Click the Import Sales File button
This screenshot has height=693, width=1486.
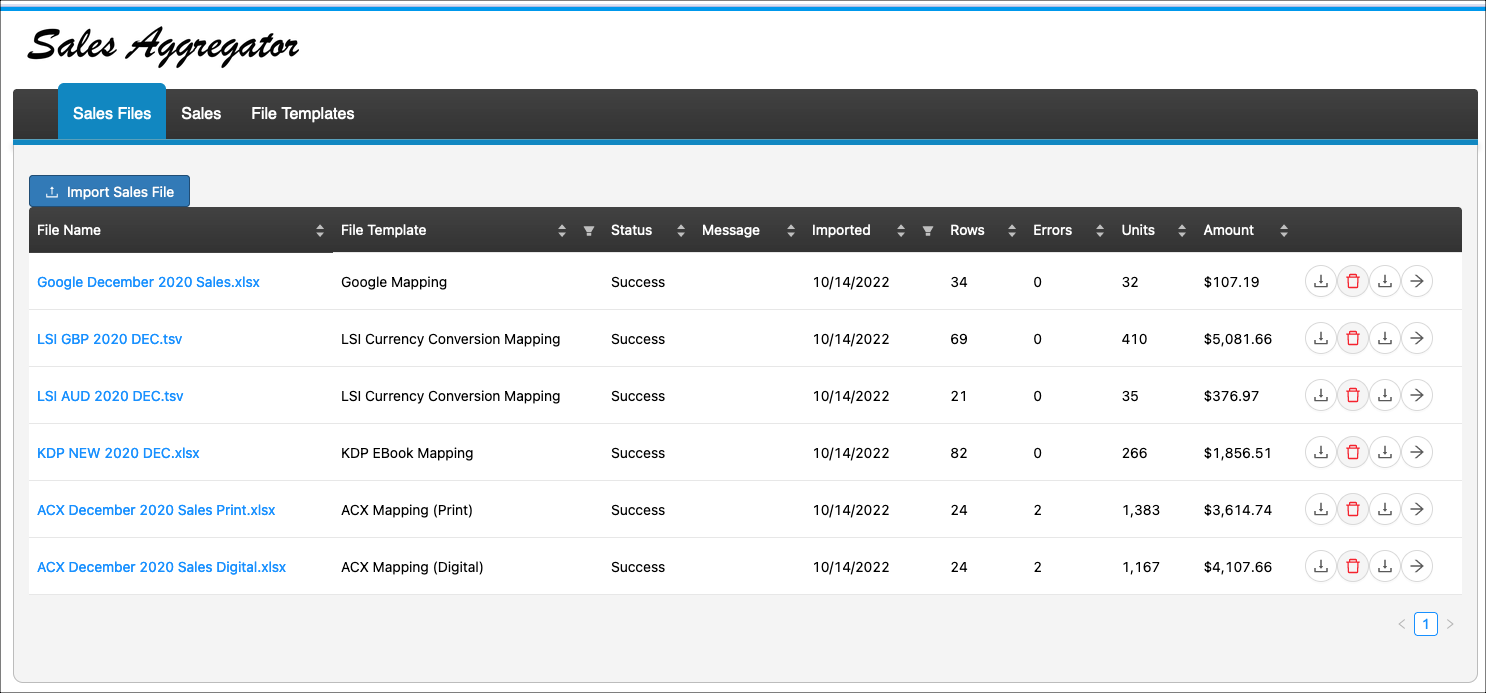(109, 192)
